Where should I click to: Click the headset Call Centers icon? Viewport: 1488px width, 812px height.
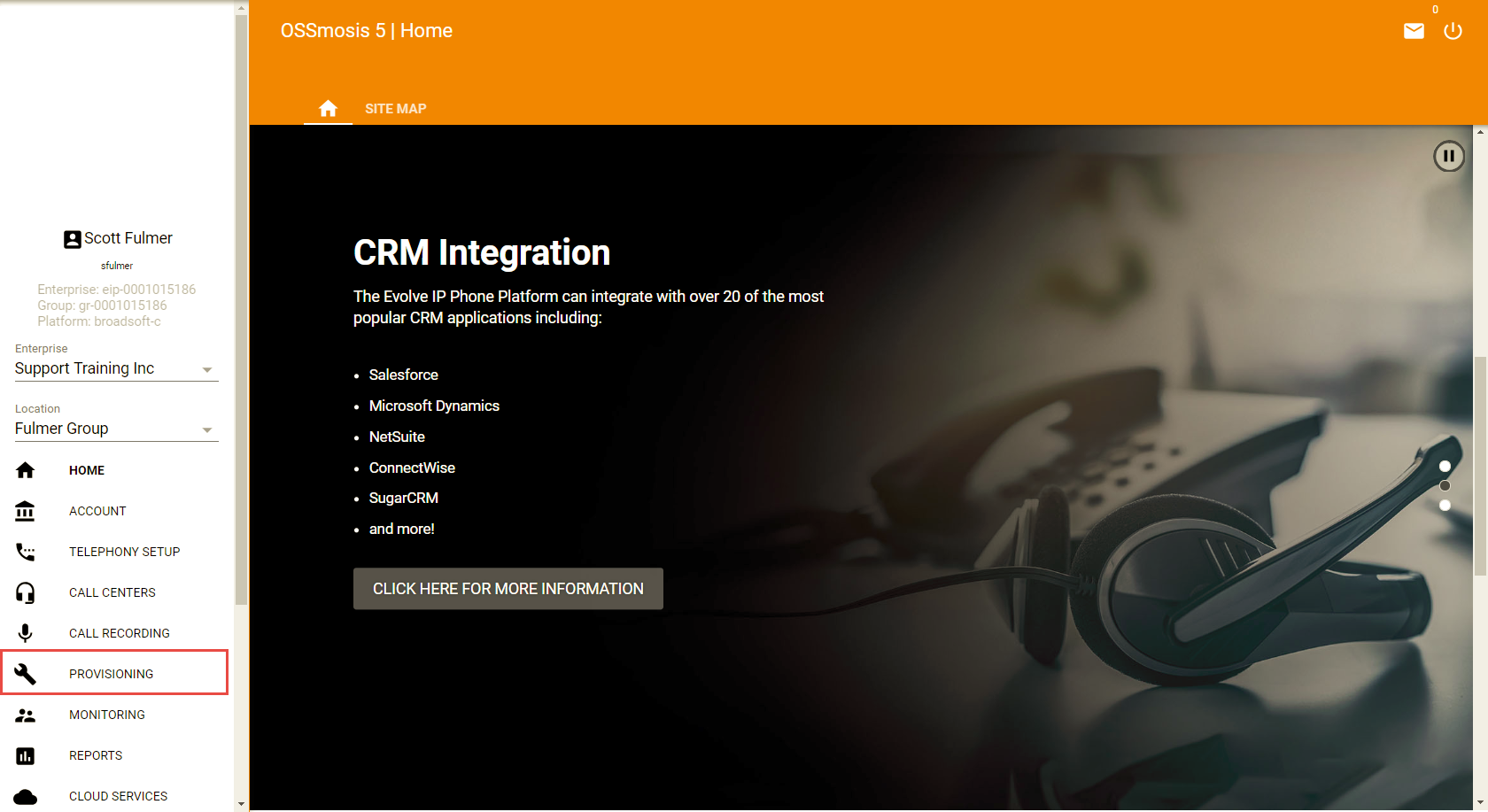click(x=26, y=592)
